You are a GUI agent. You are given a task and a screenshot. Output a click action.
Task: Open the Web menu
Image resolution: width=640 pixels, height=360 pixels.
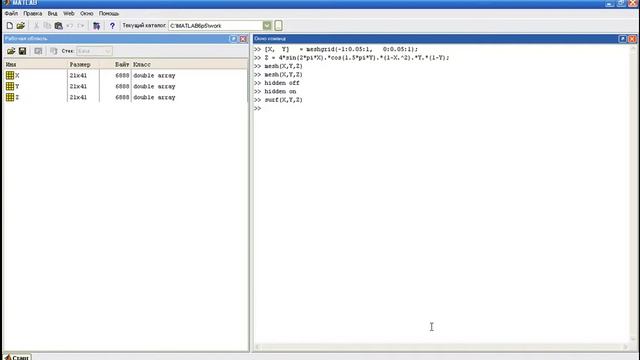point(69,13)
